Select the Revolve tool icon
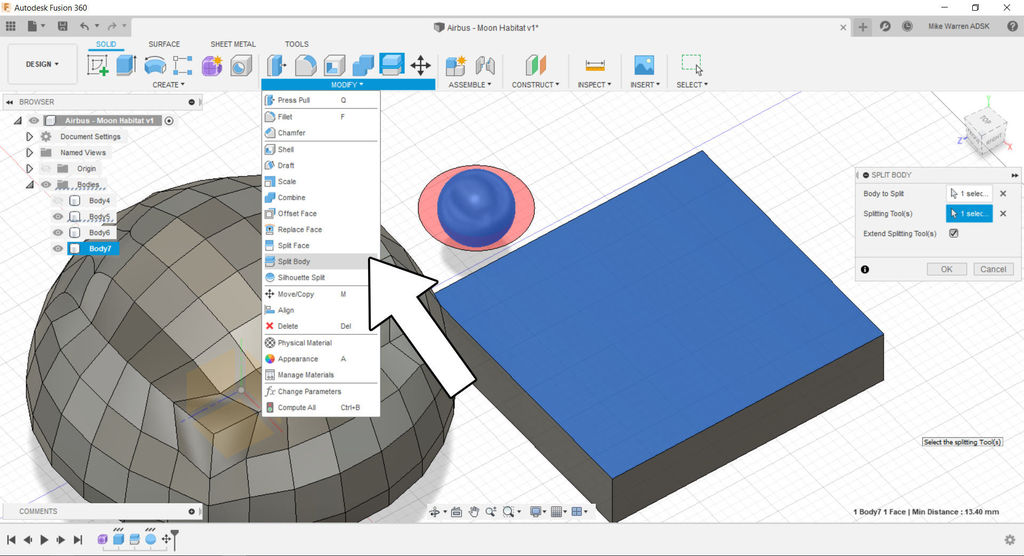The image size is (1024, 556). (x=155, y=65)
